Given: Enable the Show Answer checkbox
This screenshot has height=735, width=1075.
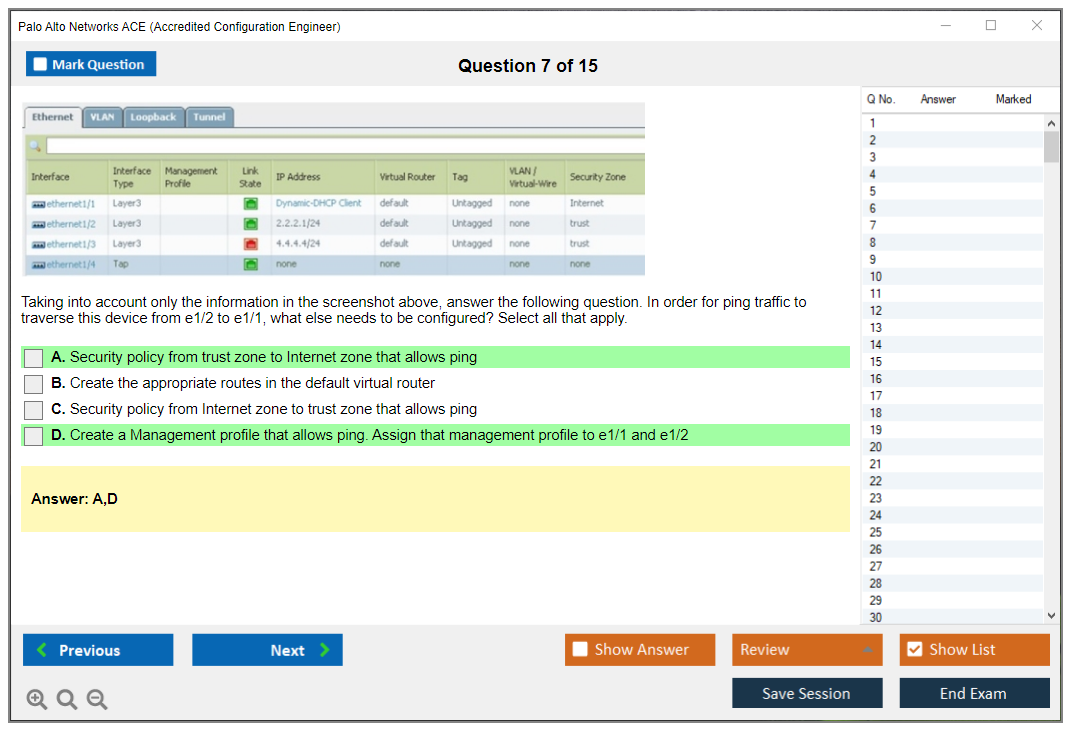Looking at the screenshot, I should 580,650.
